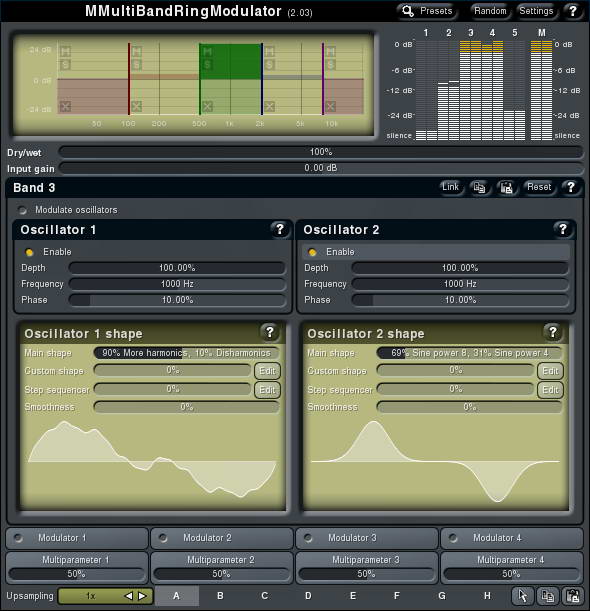Enable Modulator 1
The height and width of the screenshot is (611, 590).
tap(18, 538)
